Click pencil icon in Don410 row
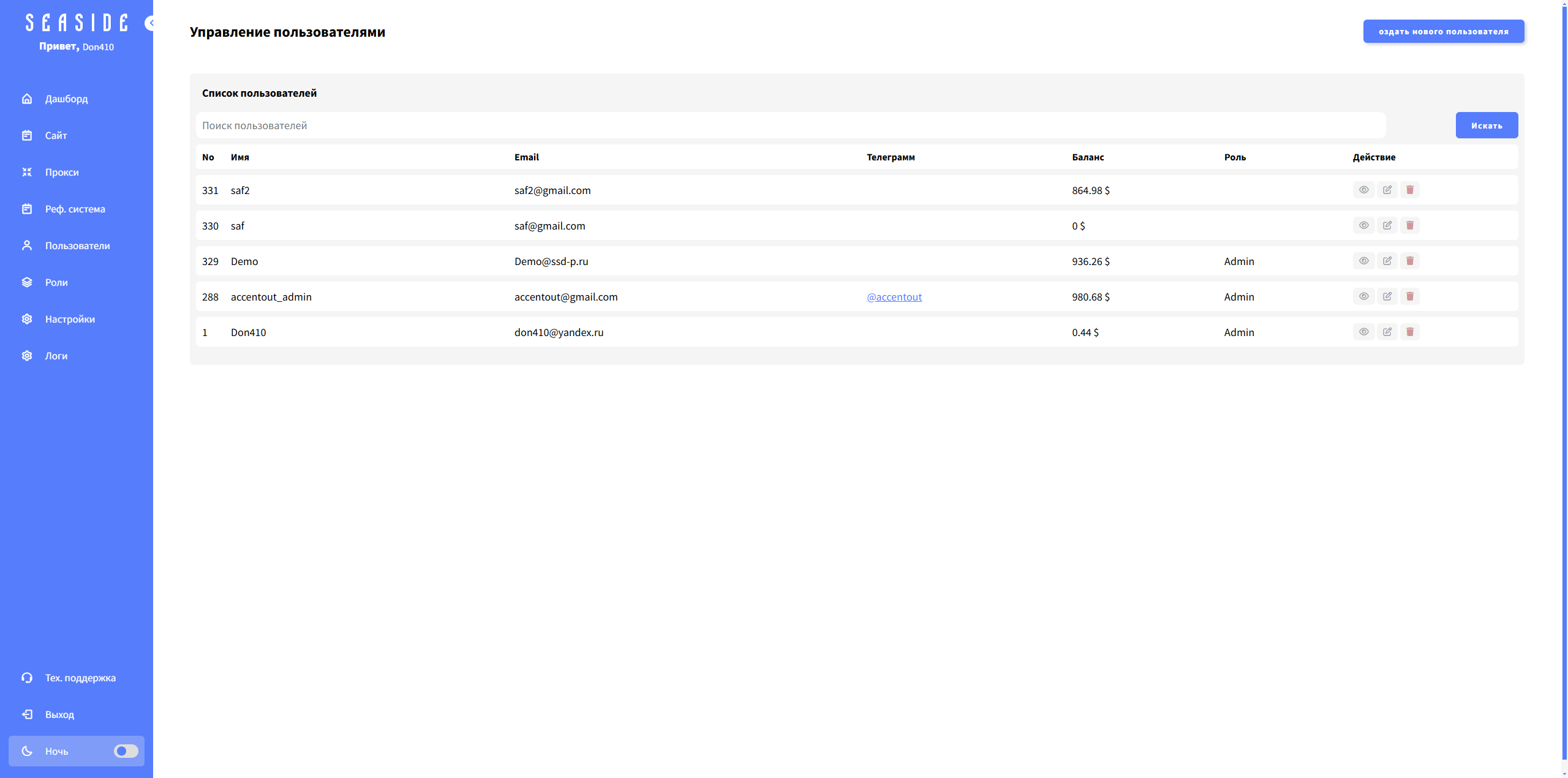This screenshot has width=1568, height=778. (1387, 332)
